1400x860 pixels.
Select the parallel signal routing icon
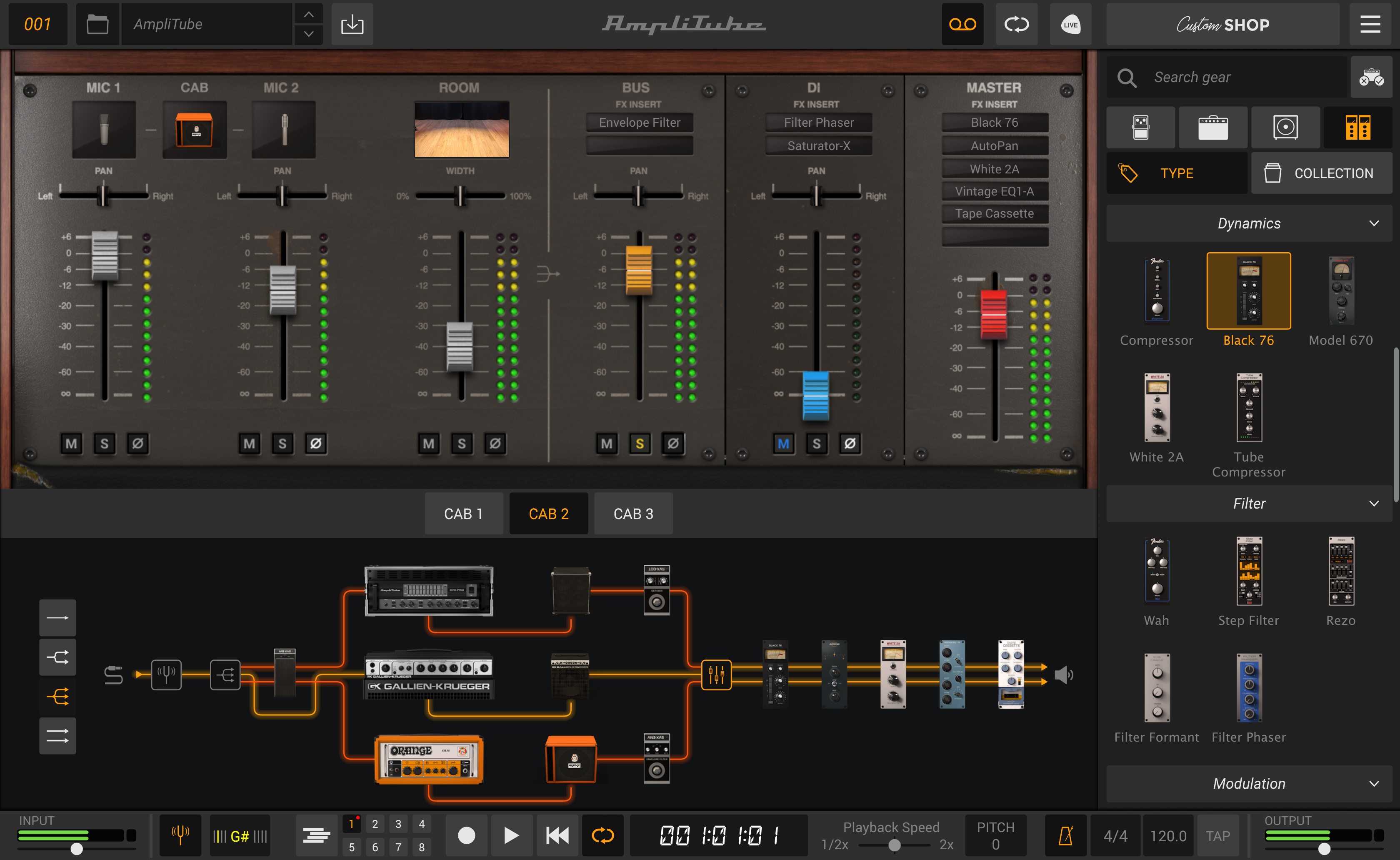[x=57, y=657]
